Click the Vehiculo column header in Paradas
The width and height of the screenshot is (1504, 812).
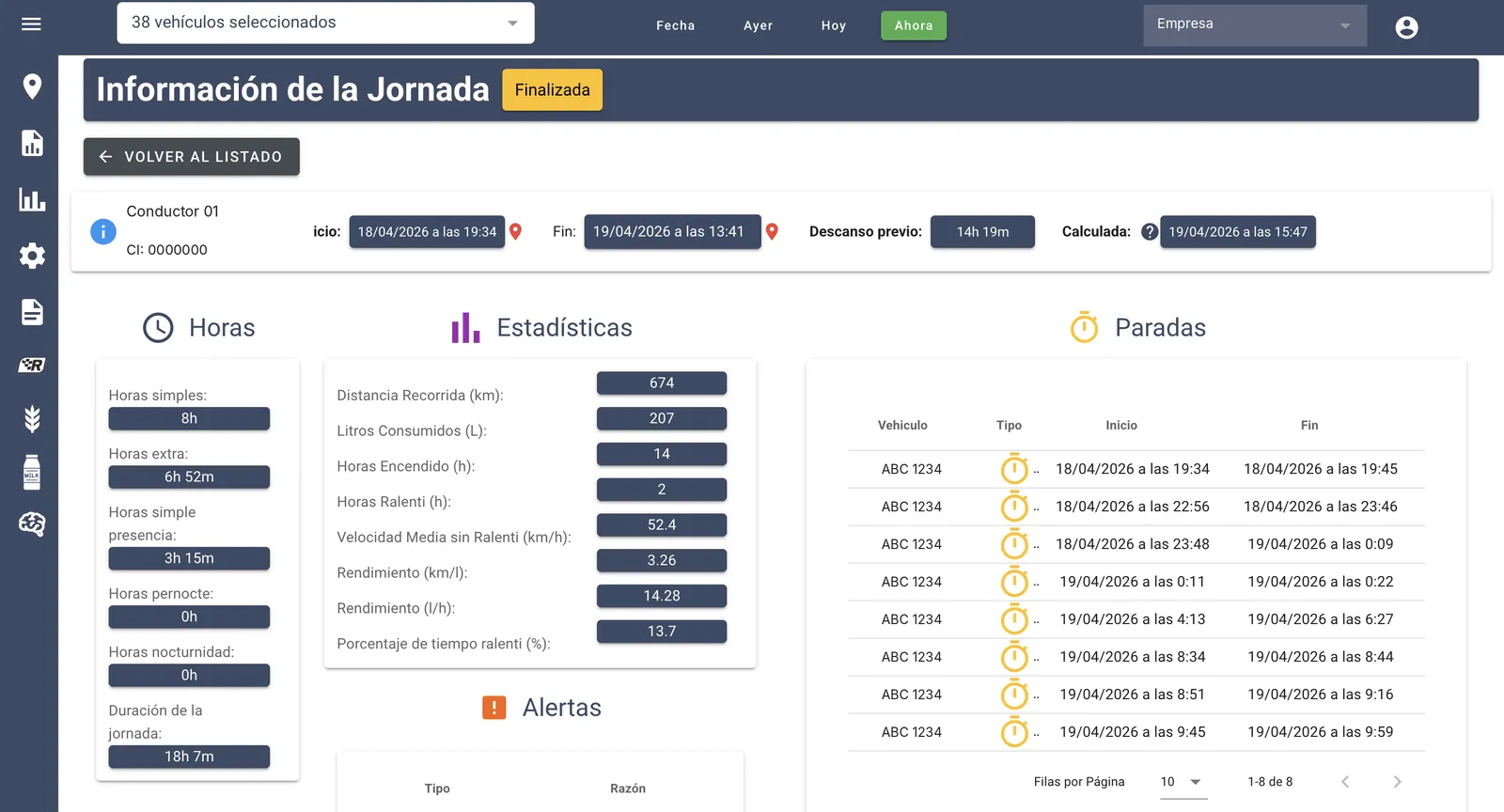coord(902,426)
